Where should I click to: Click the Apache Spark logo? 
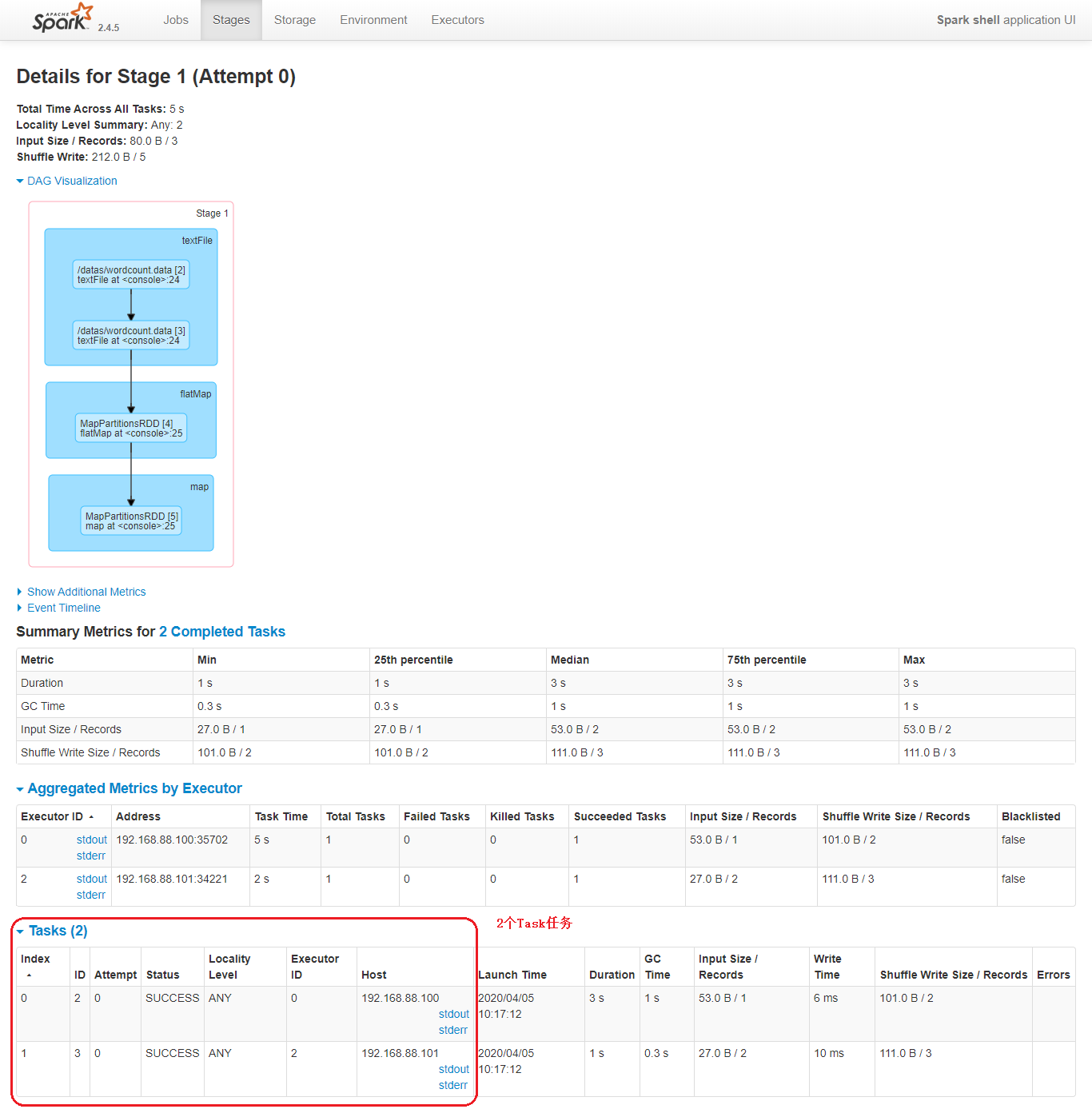coord(62,18)
